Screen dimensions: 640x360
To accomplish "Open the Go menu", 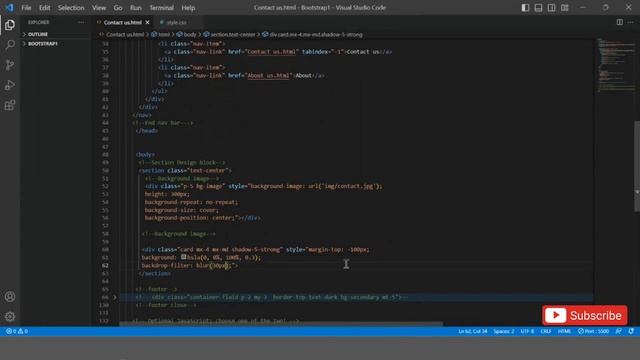I will [118, 8].
